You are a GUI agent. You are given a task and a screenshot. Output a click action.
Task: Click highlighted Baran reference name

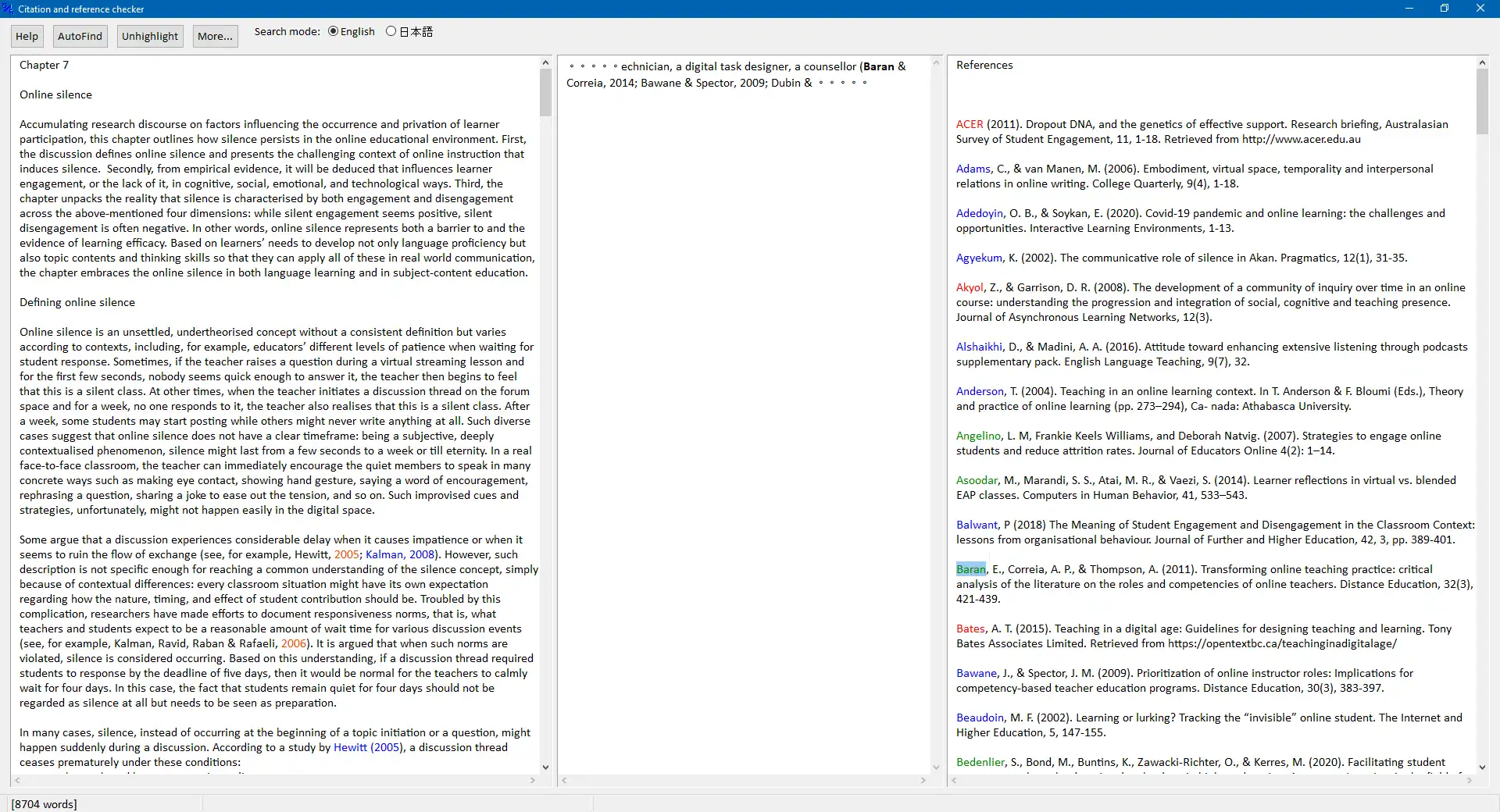pos(971,569)
